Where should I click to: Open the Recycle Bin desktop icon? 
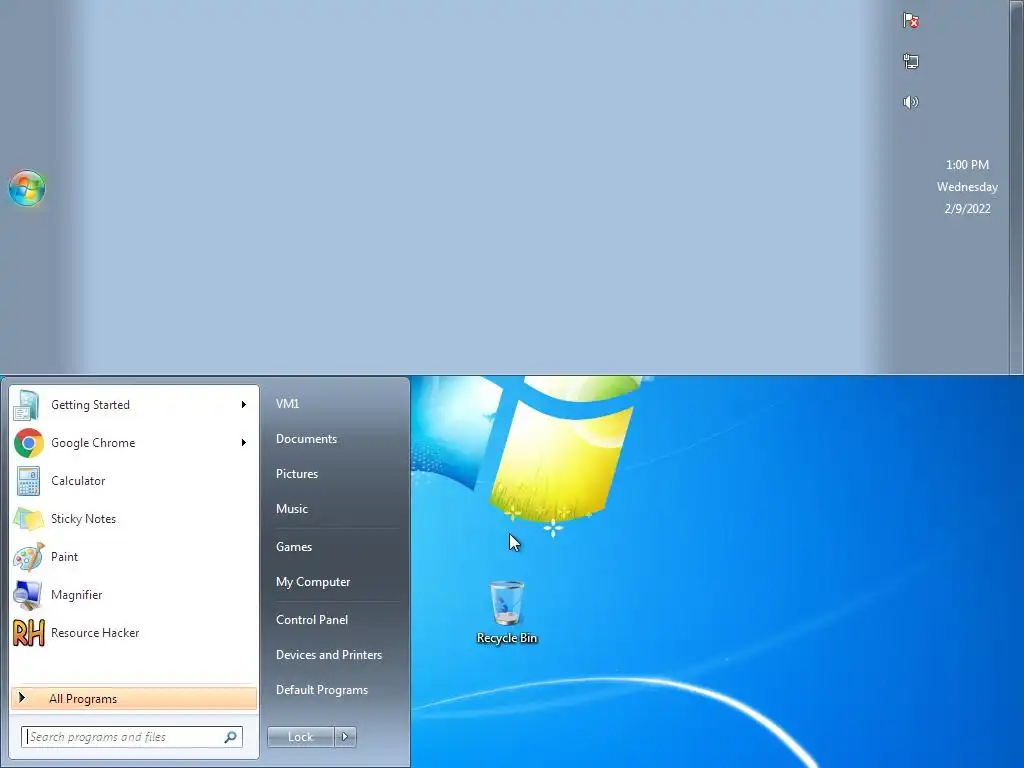(506, 602)
